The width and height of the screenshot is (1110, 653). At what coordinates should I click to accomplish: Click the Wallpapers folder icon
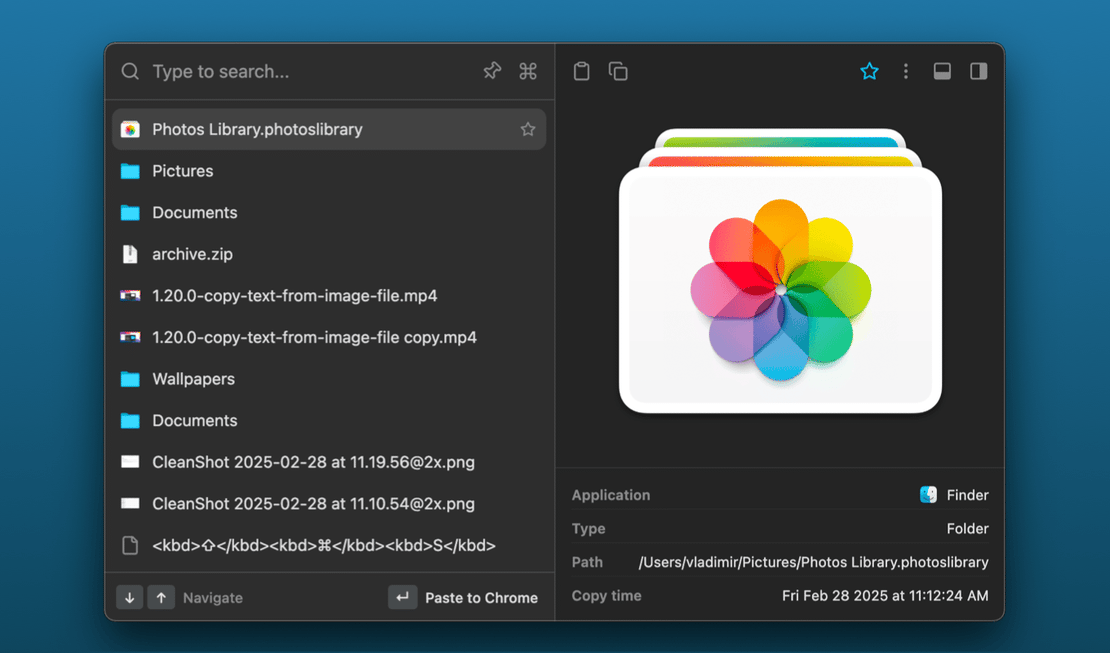[130, 379]
